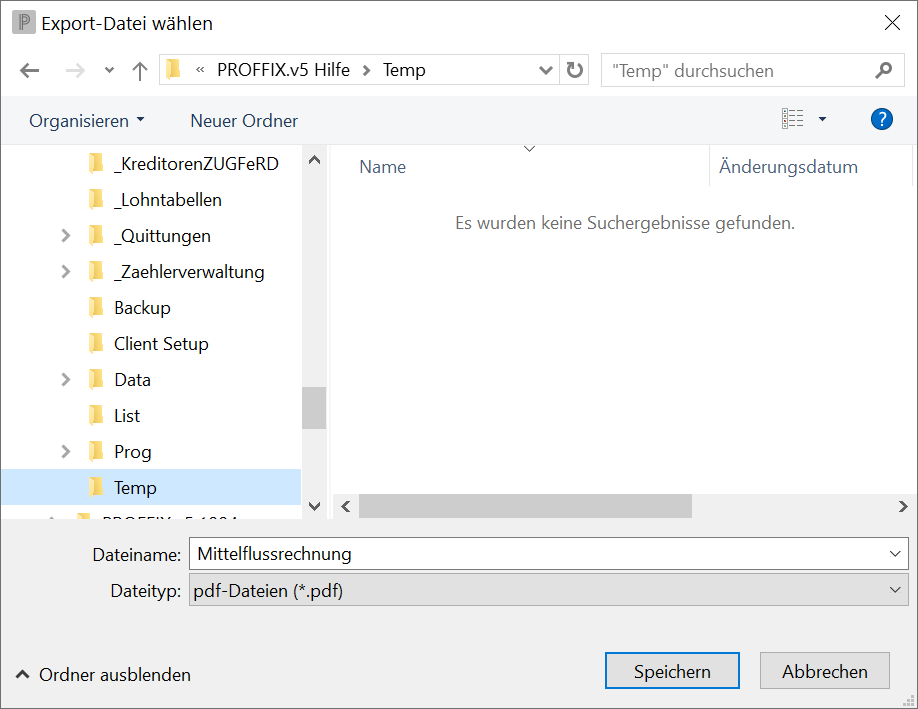Click the horizontal scrollbar right arrow

point(903,506)
